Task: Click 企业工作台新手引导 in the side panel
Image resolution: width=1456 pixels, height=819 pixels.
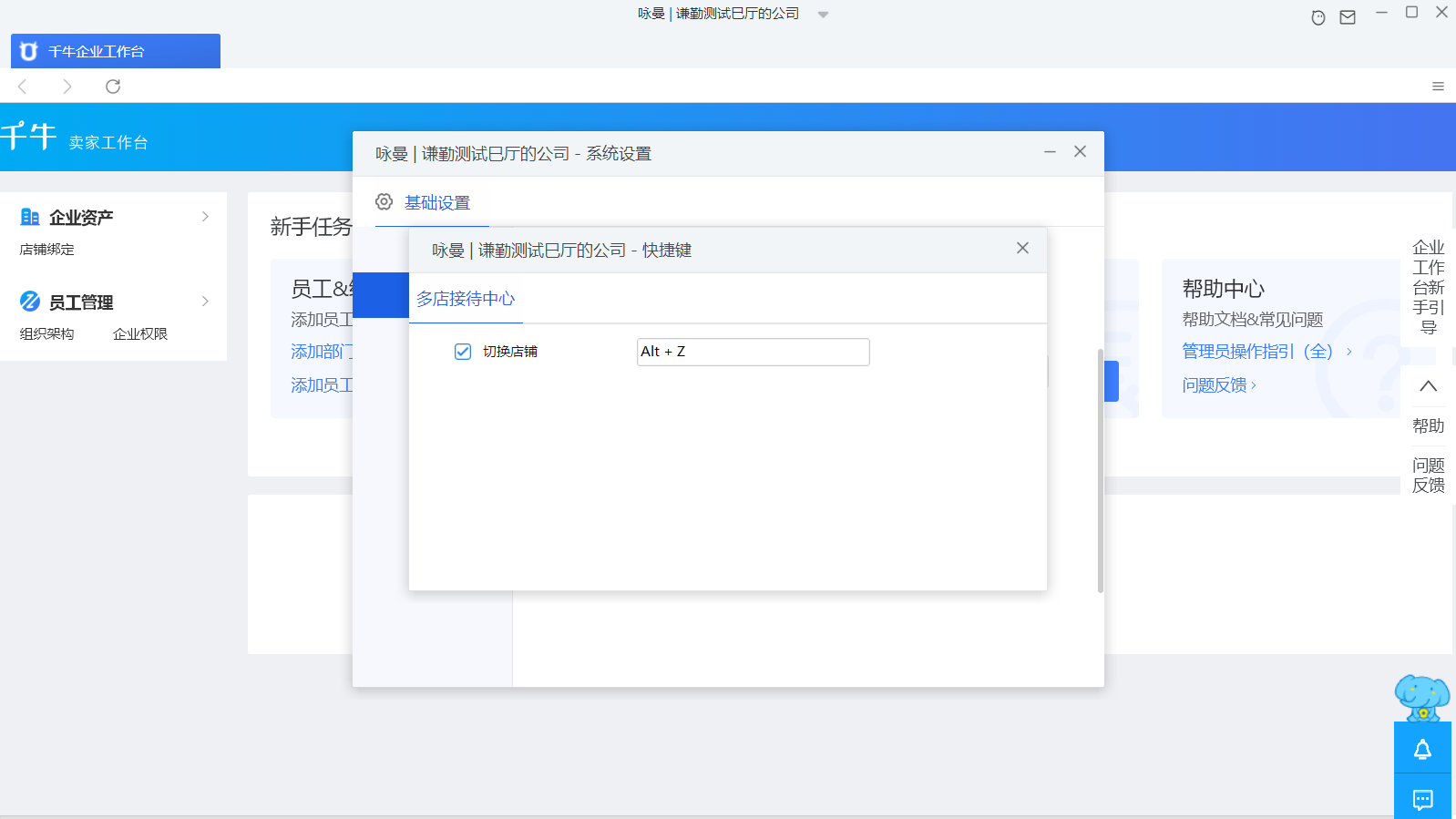Action: [1428, 287]
